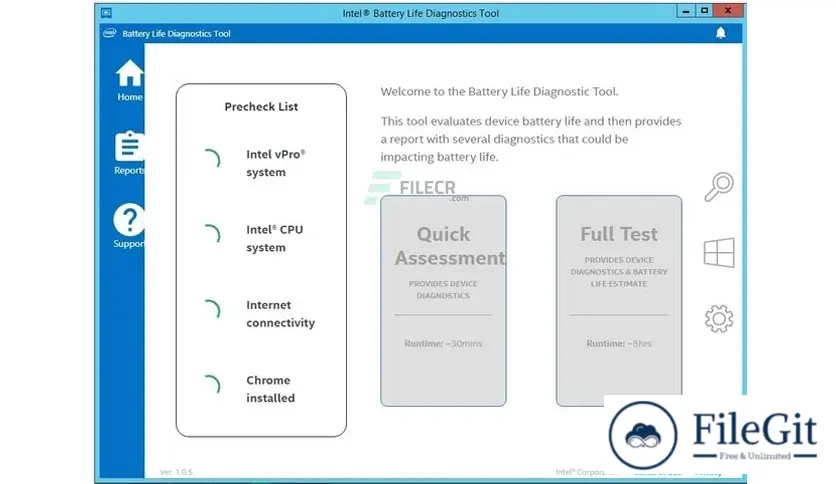Click the Windows logo icon
The image size is (836, 484).
[x=719, y=253]
